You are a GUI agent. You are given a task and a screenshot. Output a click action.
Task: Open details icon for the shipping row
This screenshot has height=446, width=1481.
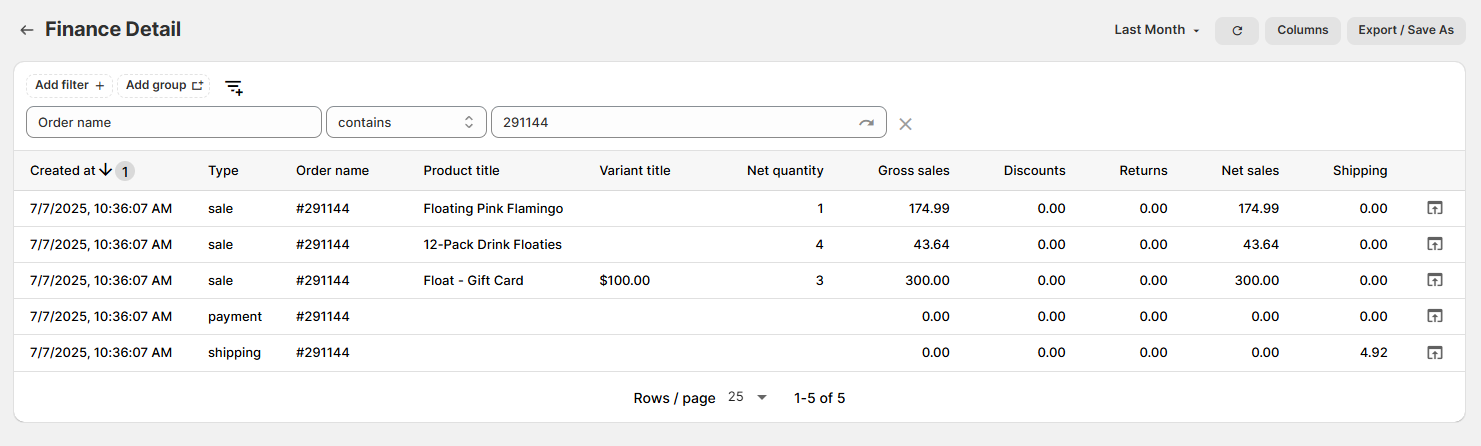point(1434,352)
